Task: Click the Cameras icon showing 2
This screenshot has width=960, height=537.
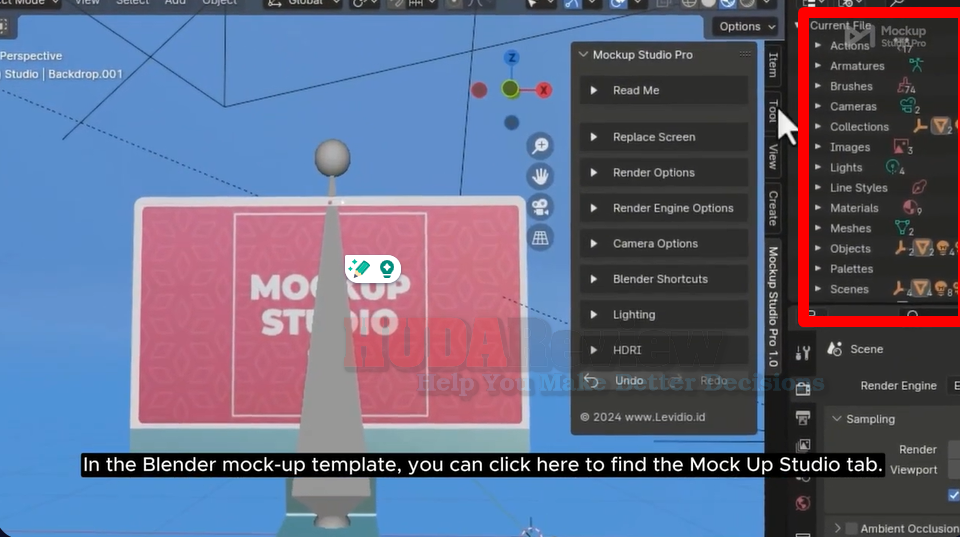Action: (909, 105)
